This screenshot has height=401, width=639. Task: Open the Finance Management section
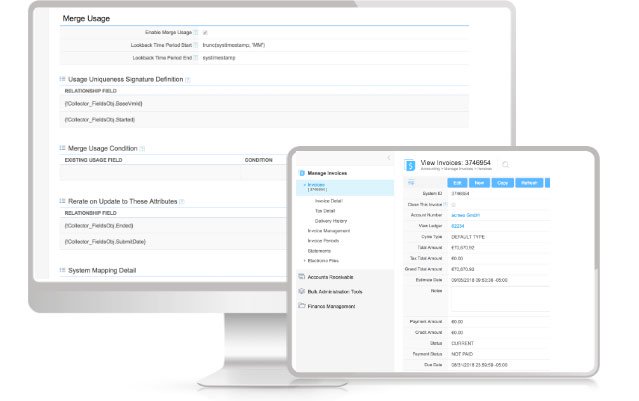(x=331, y=306)
